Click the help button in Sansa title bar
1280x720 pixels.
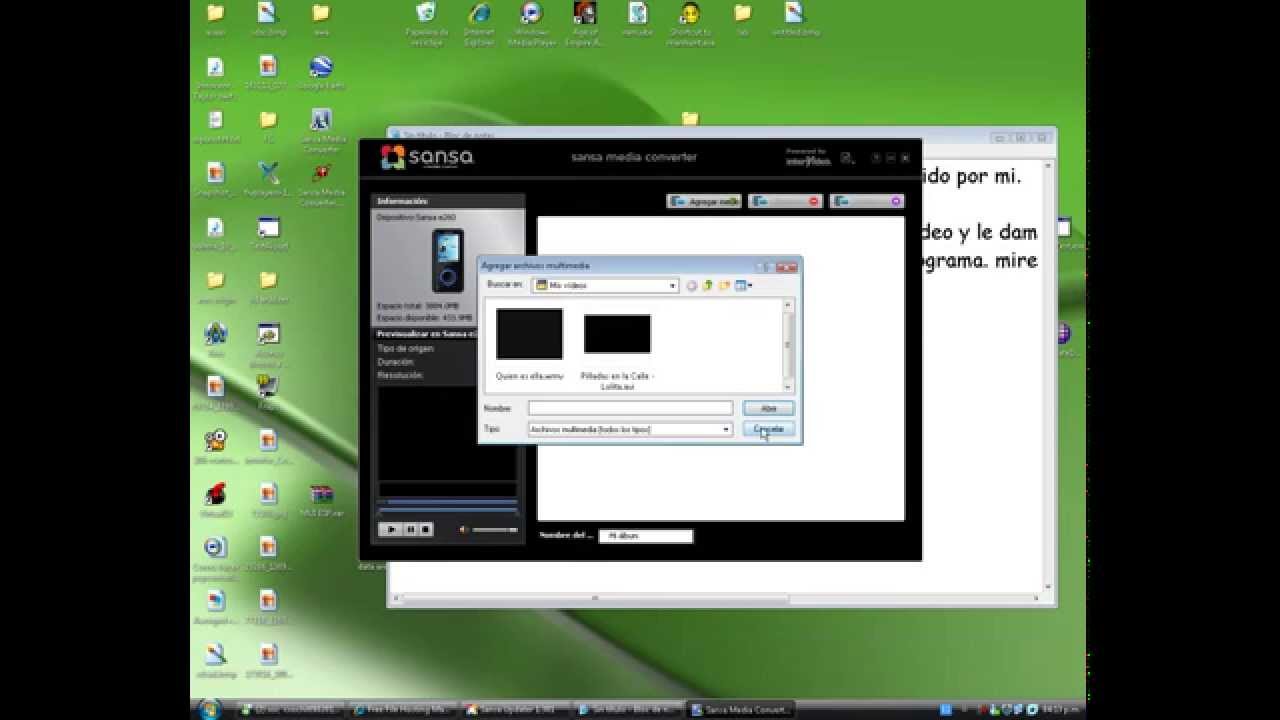coord(875,158)
